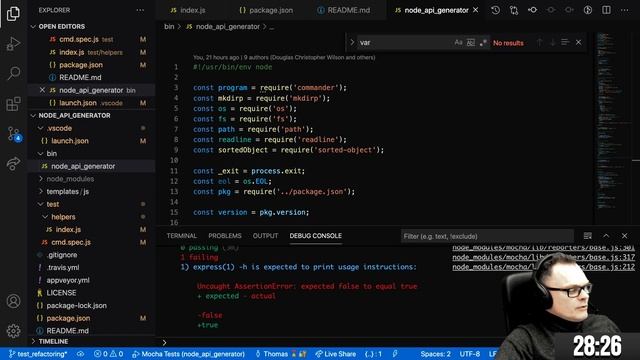Screen dimensions: 640x360
Task: Expand the replace field chevron
Action: pos(352,42)
